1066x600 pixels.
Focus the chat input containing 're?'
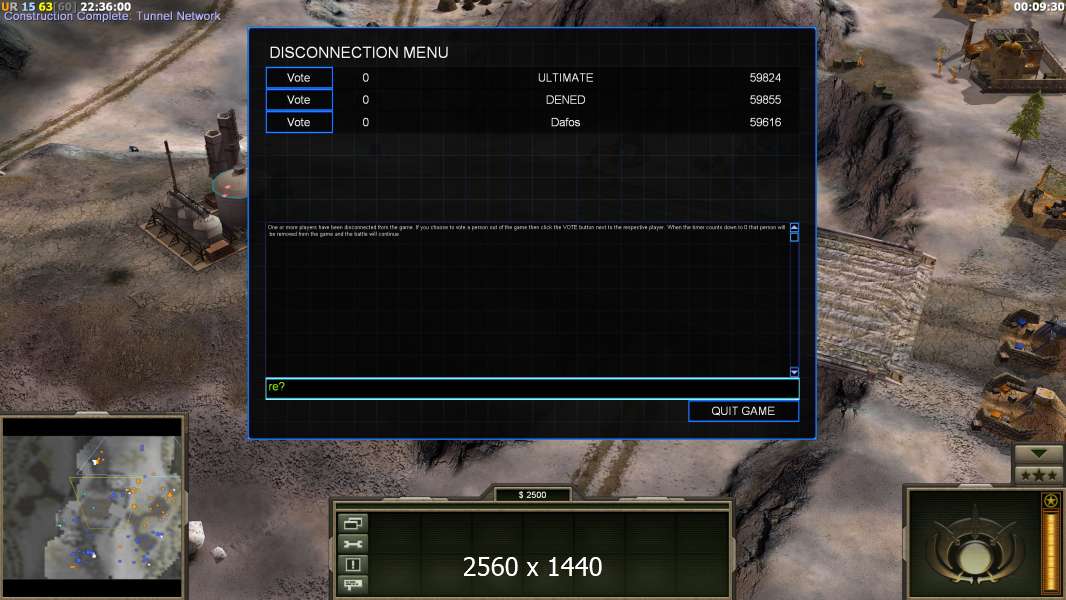click(x=532, y=388)
